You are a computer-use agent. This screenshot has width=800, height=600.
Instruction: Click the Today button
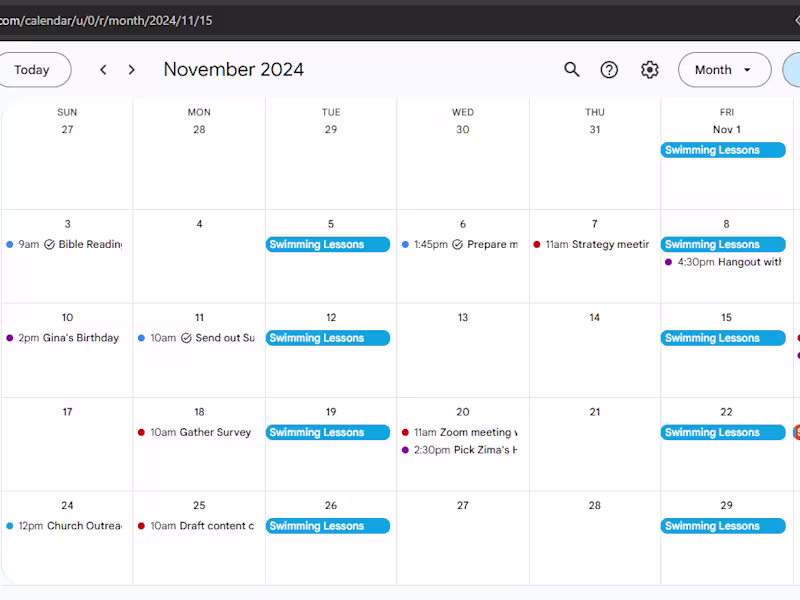coord(35,70)
